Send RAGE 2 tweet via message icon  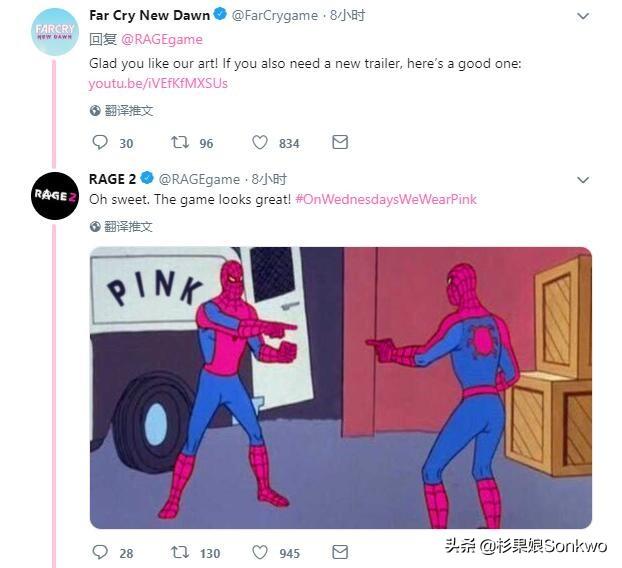(340, 552)
